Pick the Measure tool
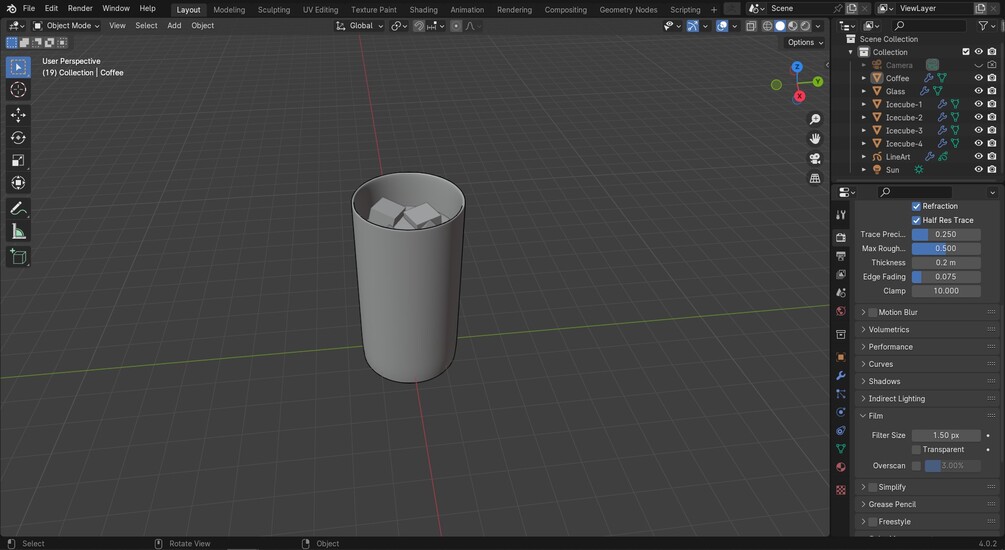 click(x=18, y=232)
